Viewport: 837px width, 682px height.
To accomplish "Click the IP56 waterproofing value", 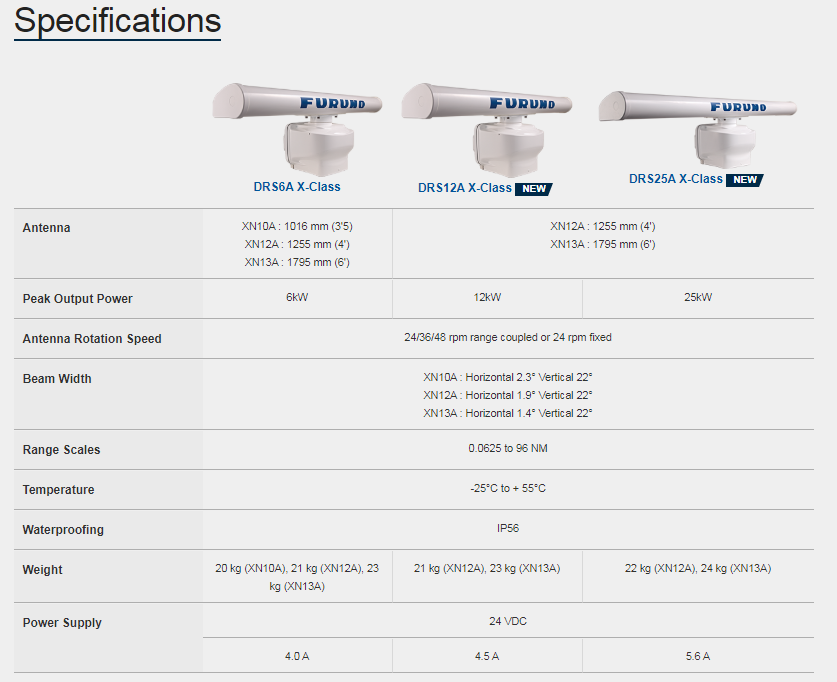I will click(508, 528).
